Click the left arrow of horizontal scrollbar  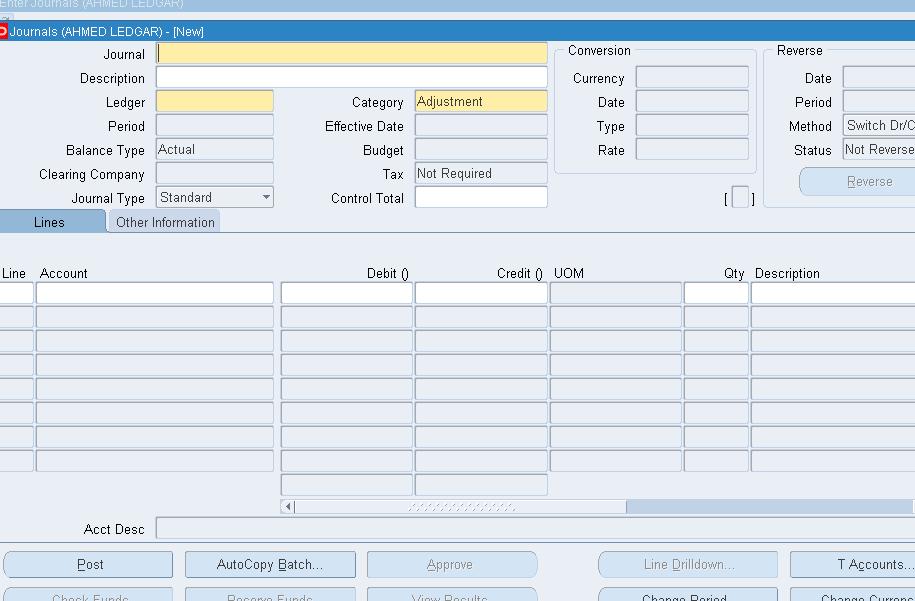tap(288, 507)
